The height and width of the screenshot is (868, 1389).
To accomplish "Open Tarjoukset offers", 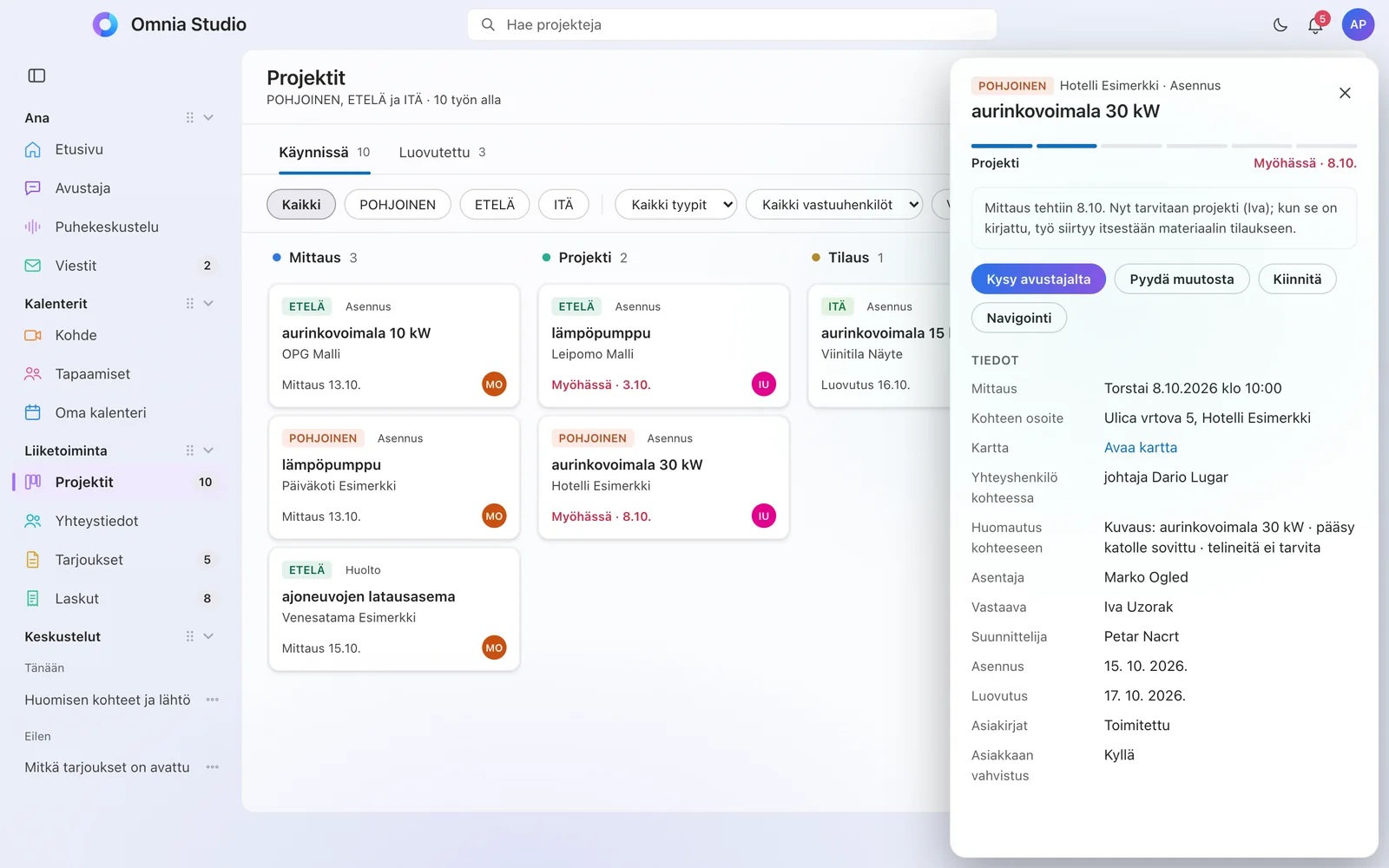I will (121, 560).
